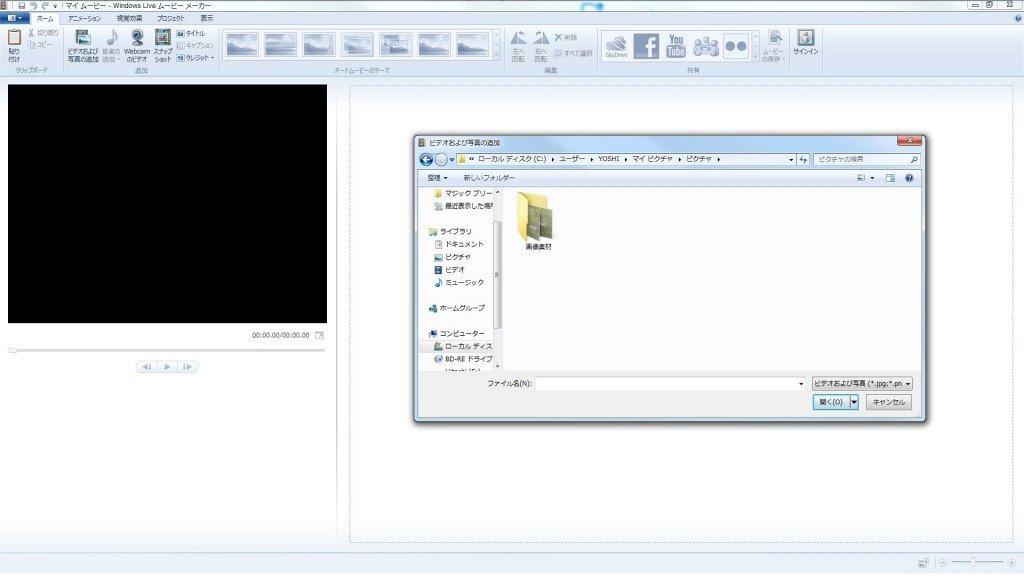Share movie to Flickr icon
The image size is (1024, 576).
[736, 46]
